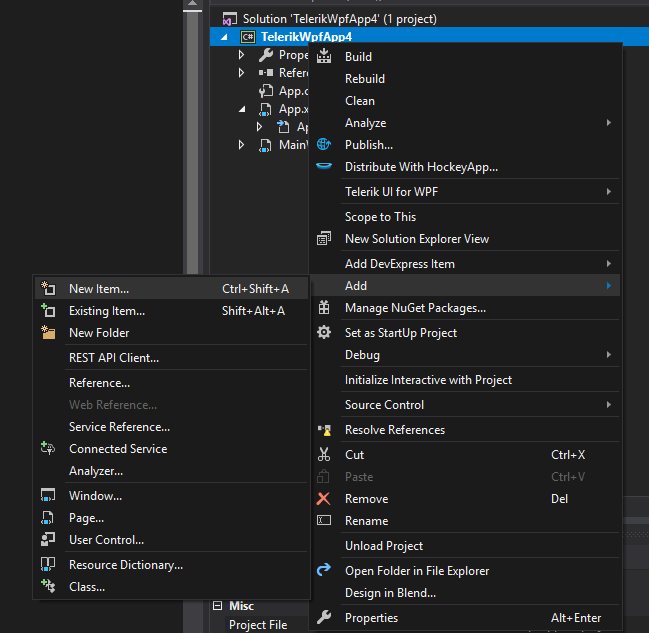This screenshot has width=649, height=633.
Task: Open the Telerik UI for WPF submenu arrow
Action: (x=608, y=192)
